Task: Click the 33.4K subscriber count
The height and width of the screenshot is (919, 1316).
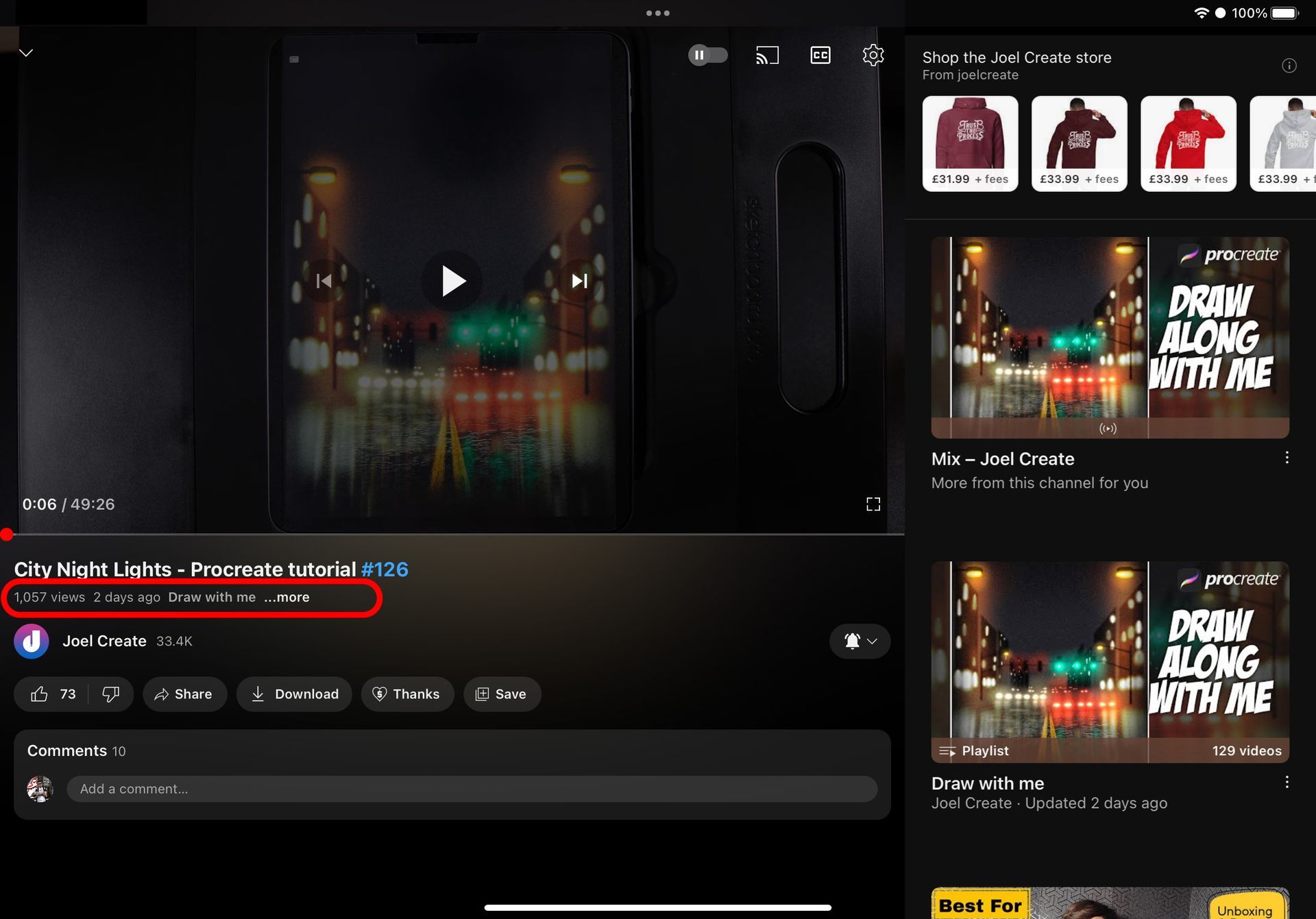Action: [174, 641]
